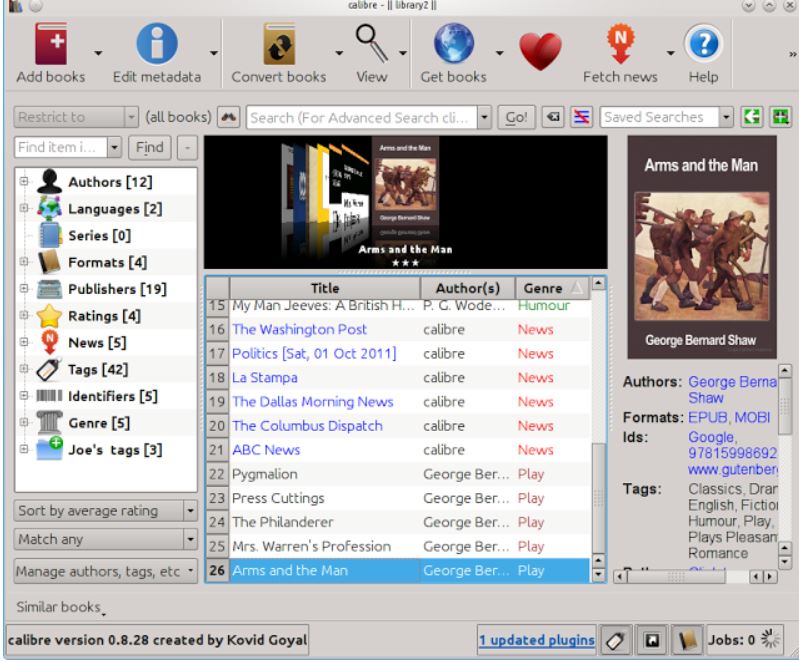Open the Similar books menu

61,607
